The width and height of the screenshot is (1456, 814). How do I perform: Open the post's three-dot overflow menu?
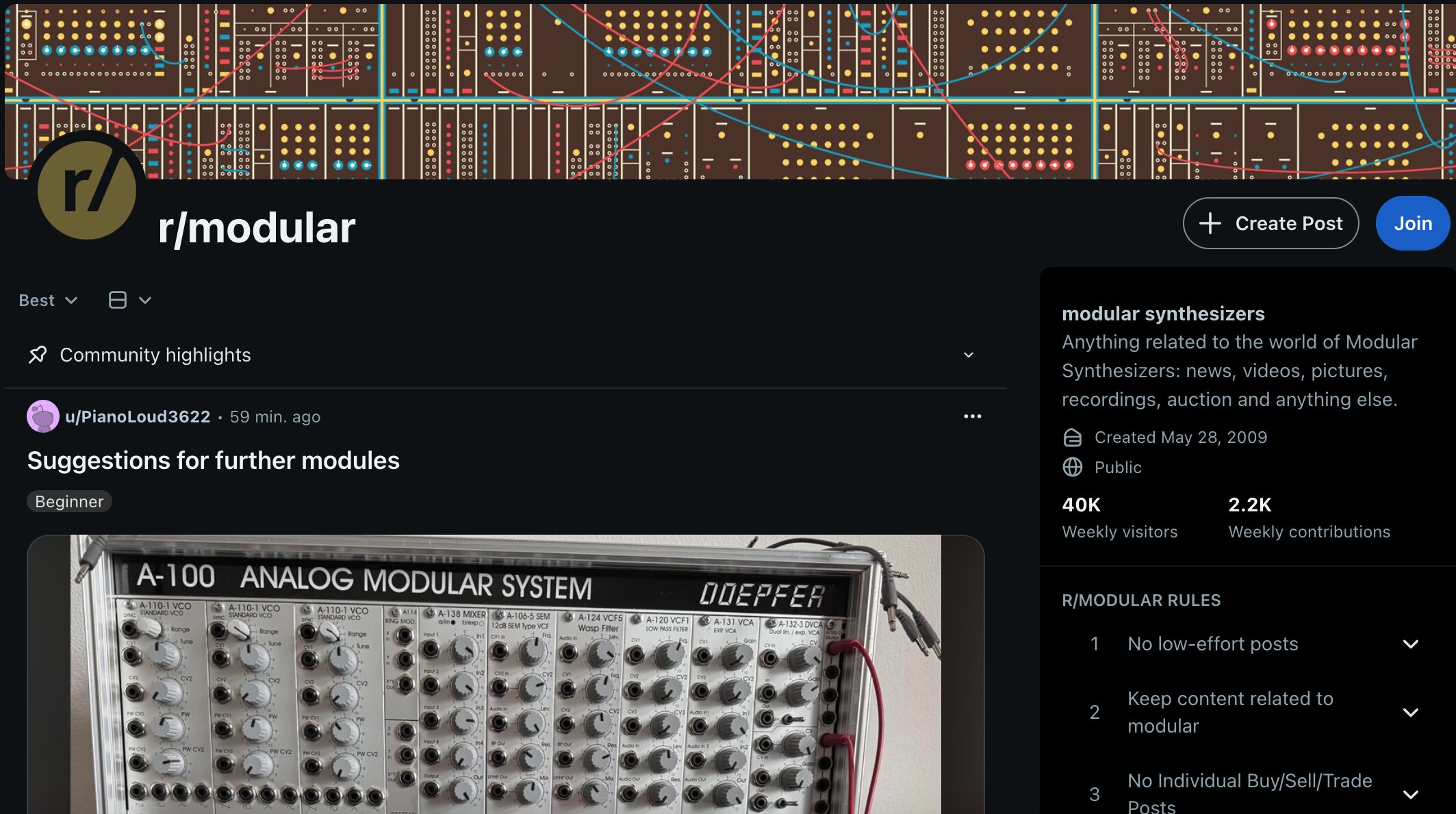click(973, 416)
